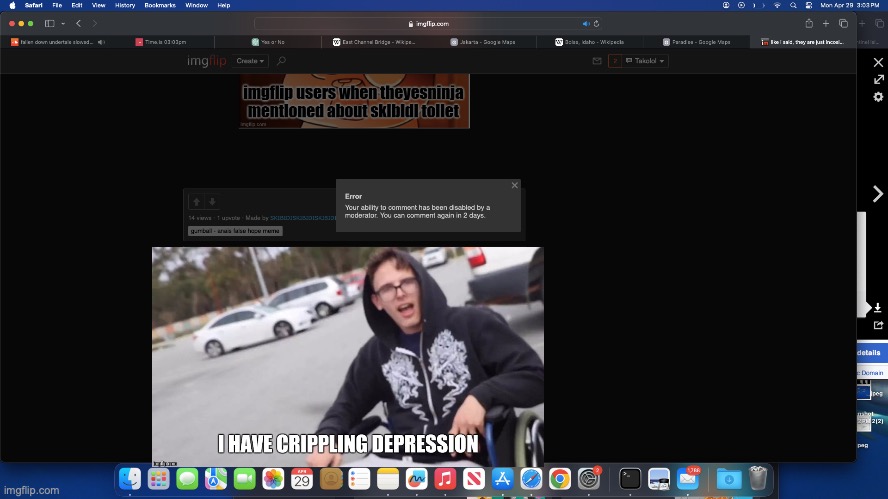Open the crippling depression meme image

(x=348, y=356)
